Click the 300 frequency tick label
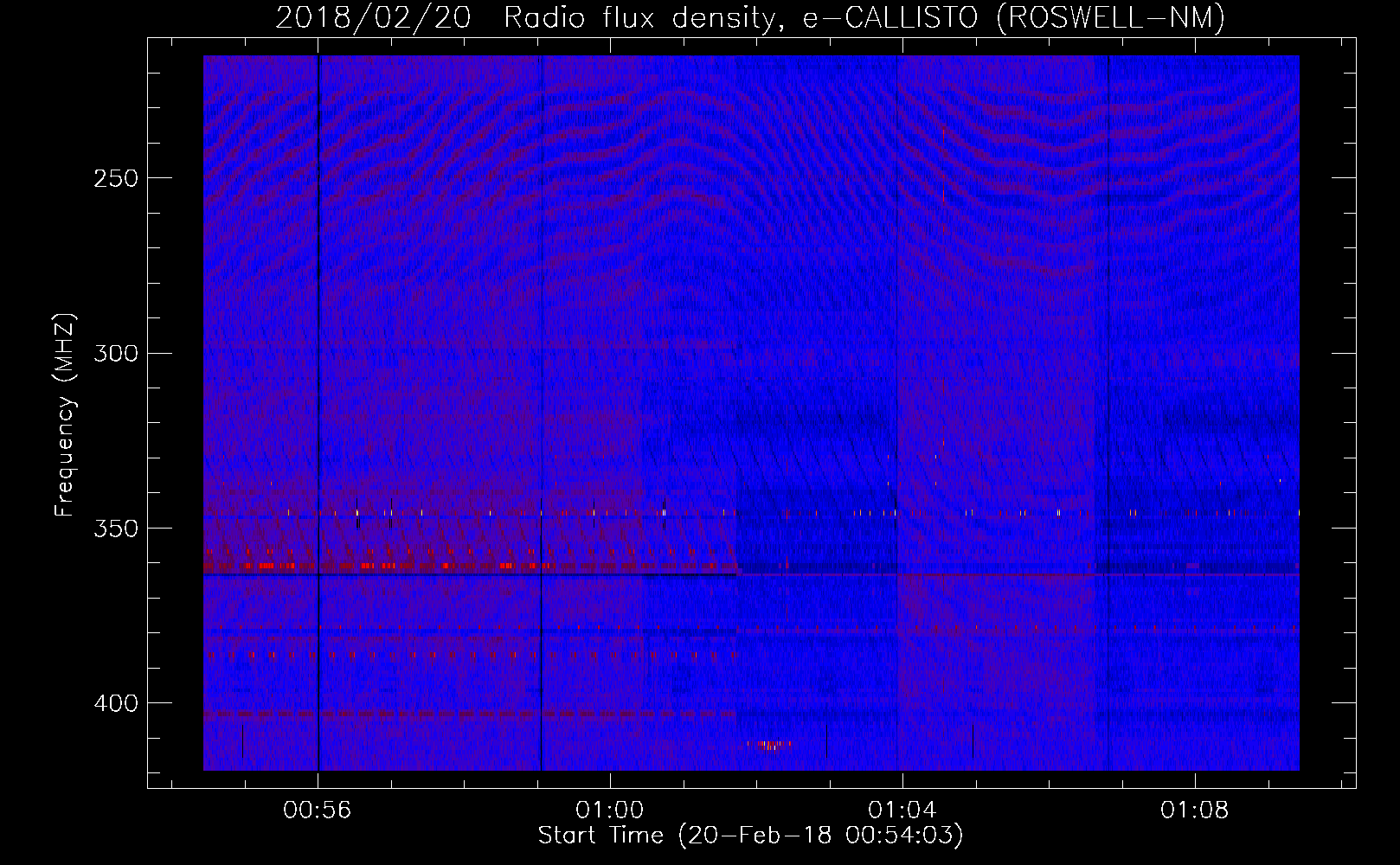Image resolution: width=1400 pixels, height=865 pixels. coord(116,353)
